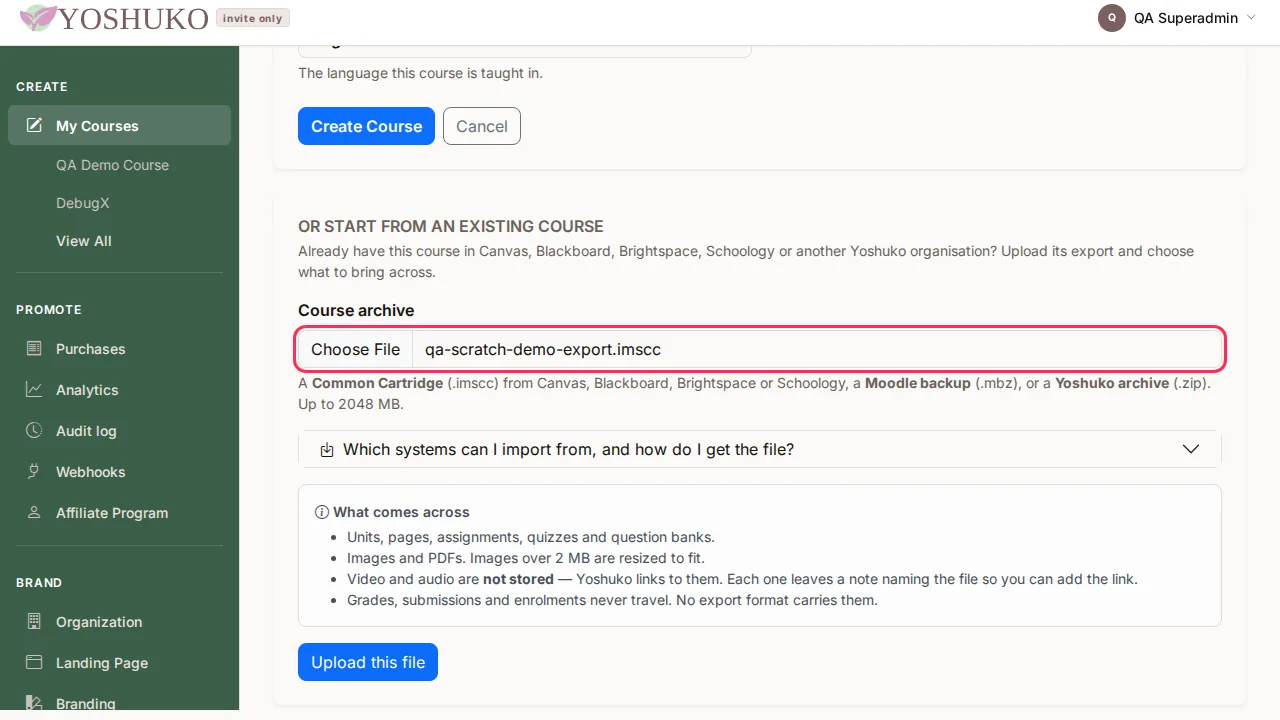This screenshot has width=1280, height=720.
Task: Click the Create Course button
Action: 366,126
